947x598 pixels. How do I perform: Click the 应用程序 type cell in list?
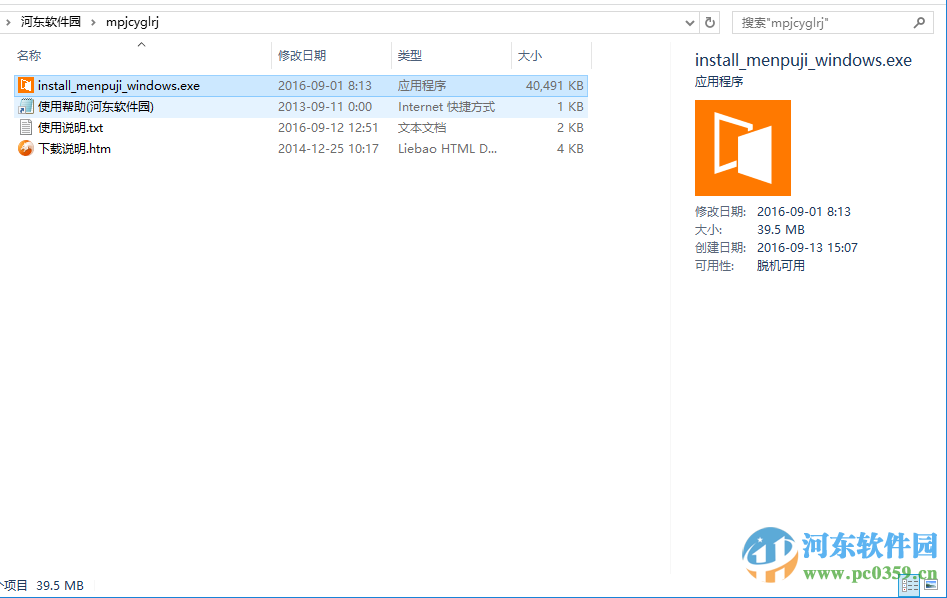click(422, 86)
